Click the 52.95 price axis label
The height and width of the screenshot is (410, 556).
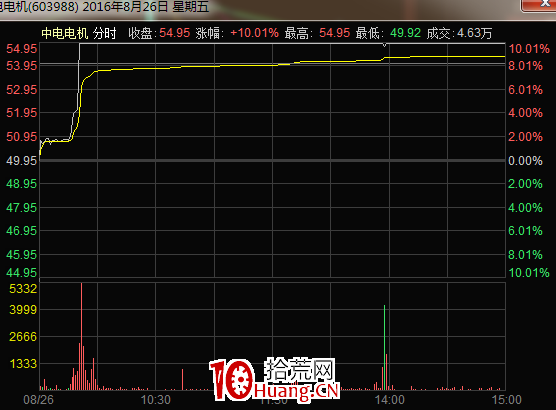(x=22, y=90)
